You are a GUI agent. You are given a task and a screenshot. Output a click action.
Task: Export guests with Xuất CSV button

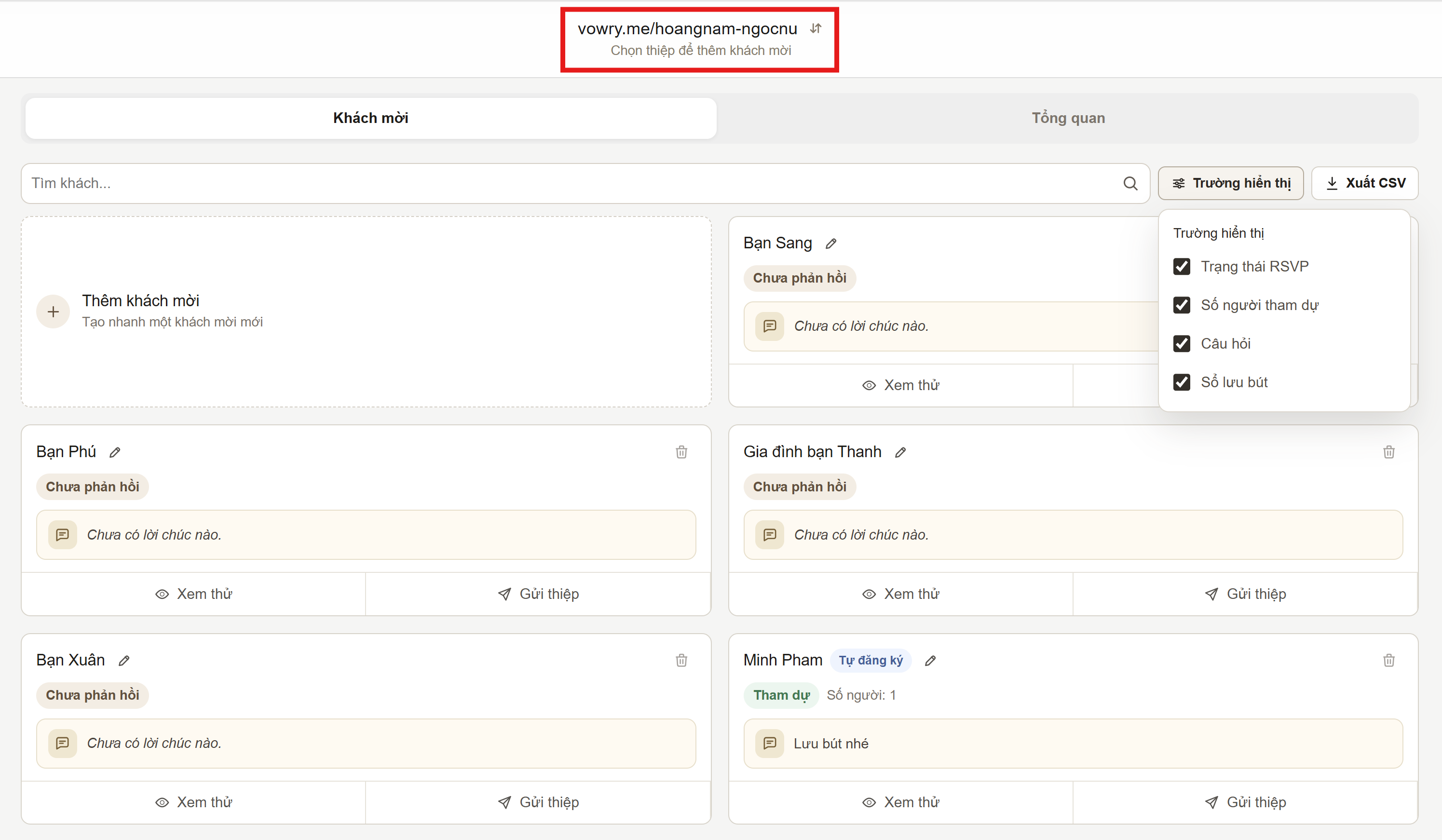pos(1365,183)
